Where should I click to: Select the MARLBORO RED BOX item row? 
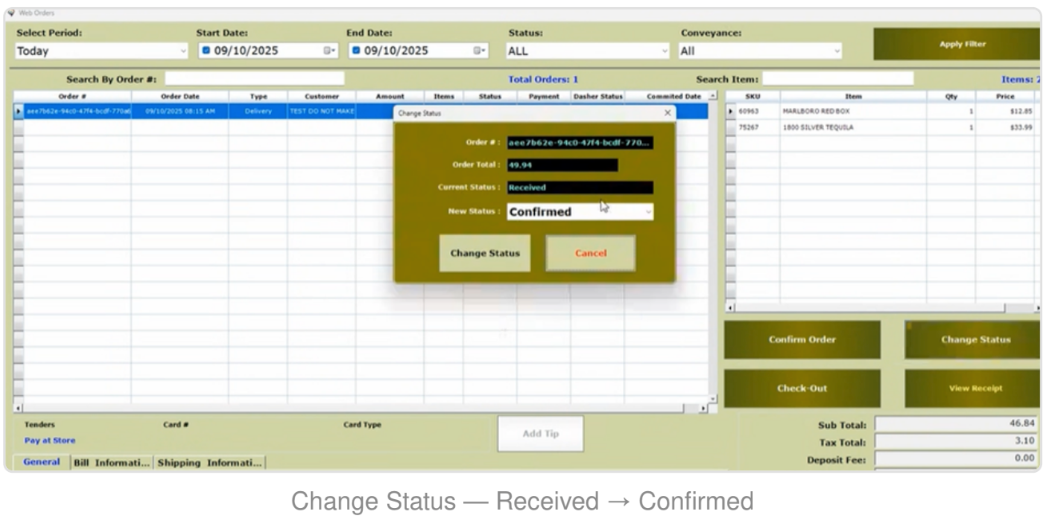[884, 111]
